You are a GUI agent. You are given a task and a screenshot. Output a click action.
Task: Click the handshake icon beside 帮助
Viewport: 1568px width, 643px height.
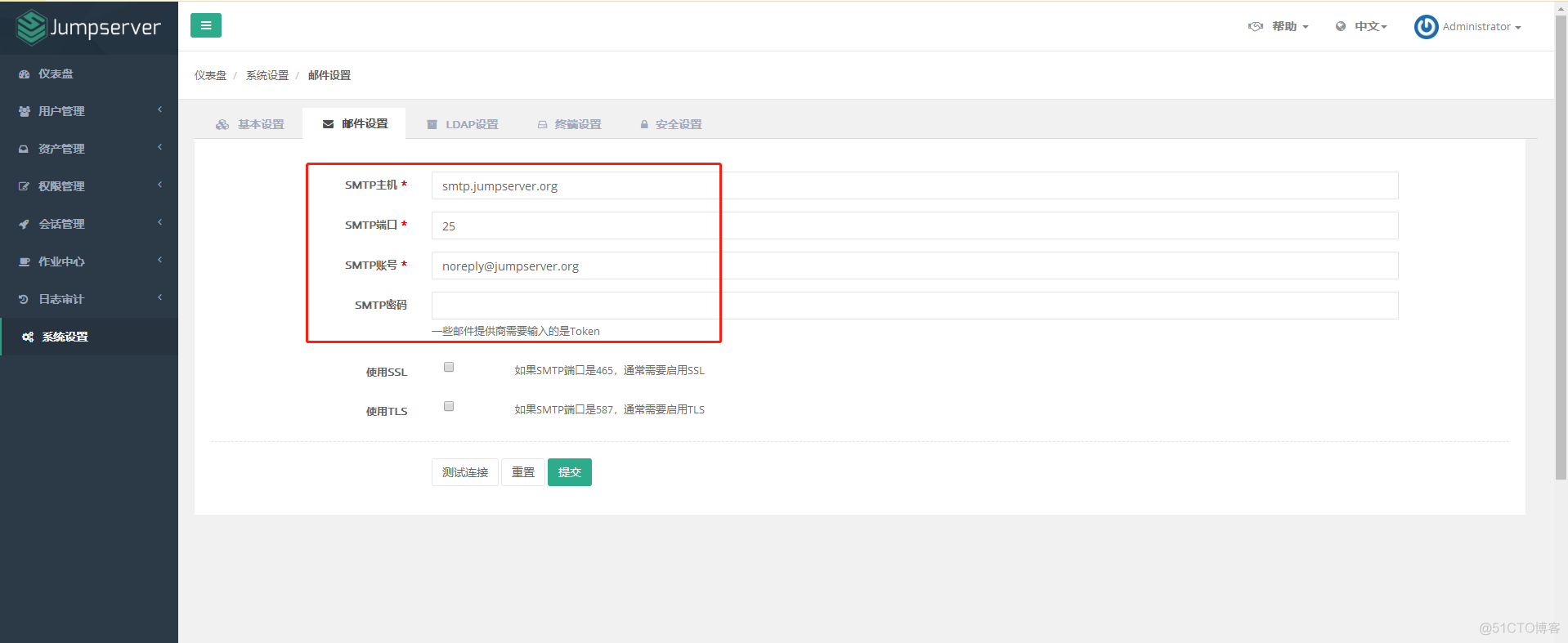pos(1256,26)
